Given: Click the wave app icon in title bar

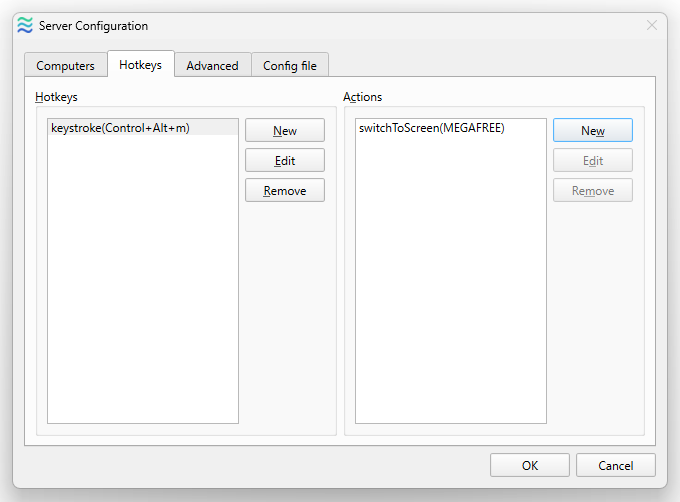Looking at the screenshot, I should [x=25, y=26].
